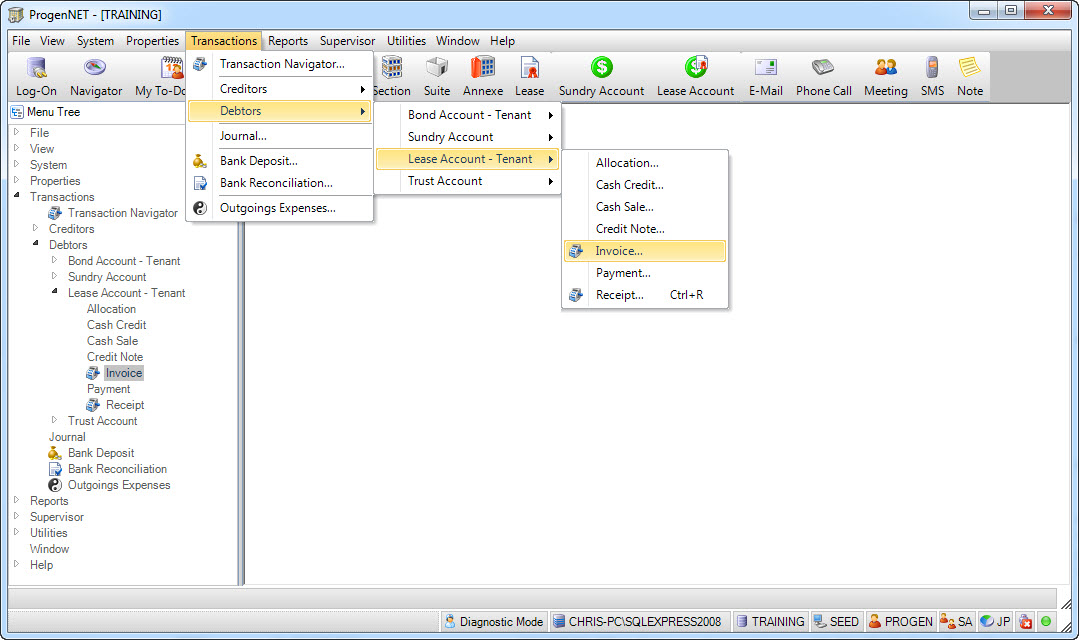
Task: Click the Meeting toolbar icon
Action: (x=886, y=67)
